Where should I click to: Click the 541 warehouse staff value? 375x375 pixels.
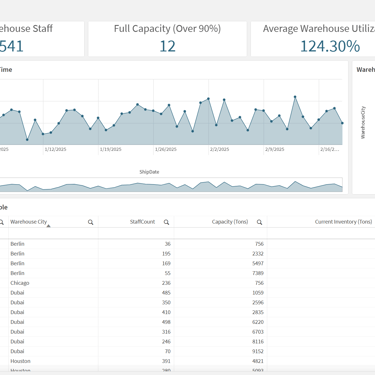point(12,46)
